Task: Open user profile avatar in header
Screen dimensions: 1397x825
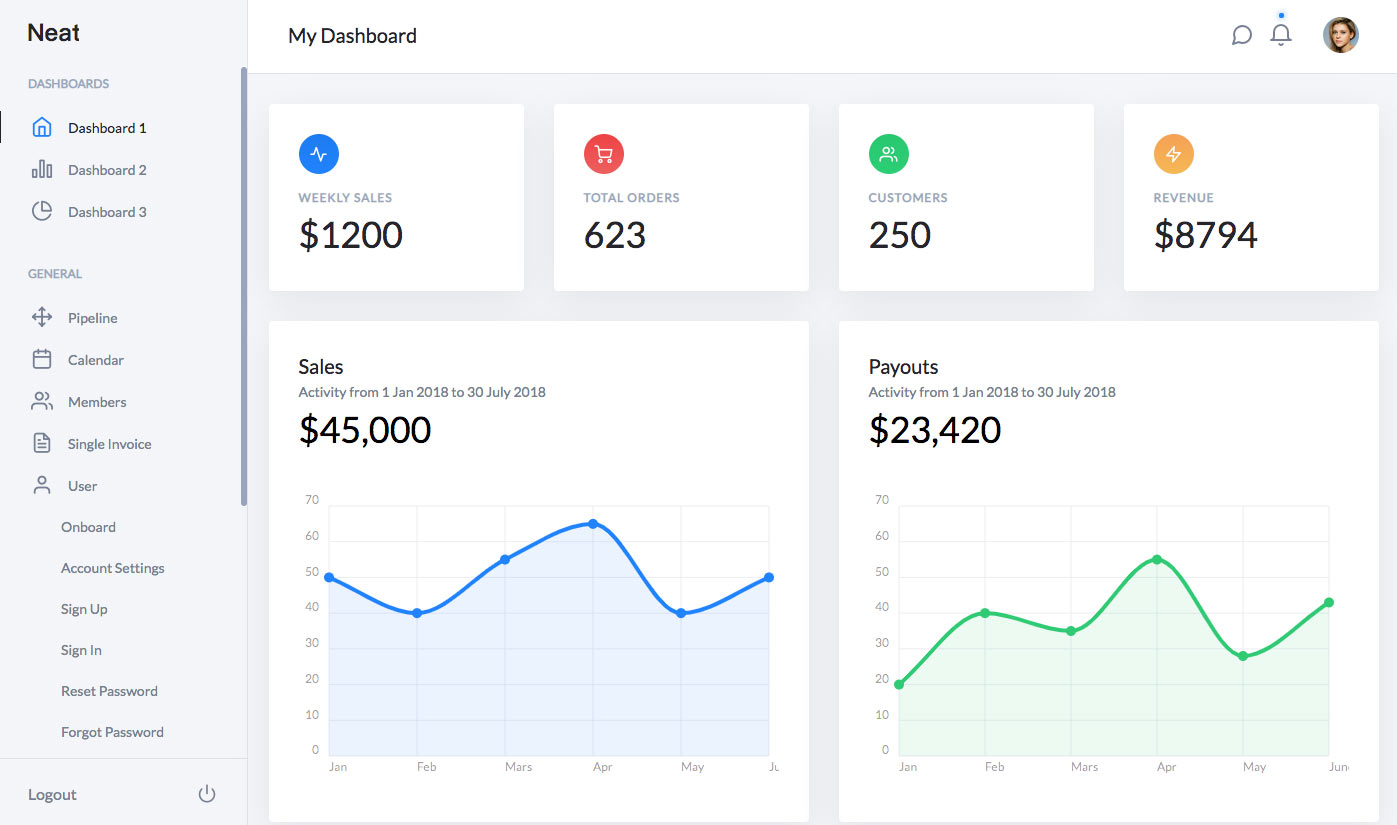Action: pos(1340,36)
